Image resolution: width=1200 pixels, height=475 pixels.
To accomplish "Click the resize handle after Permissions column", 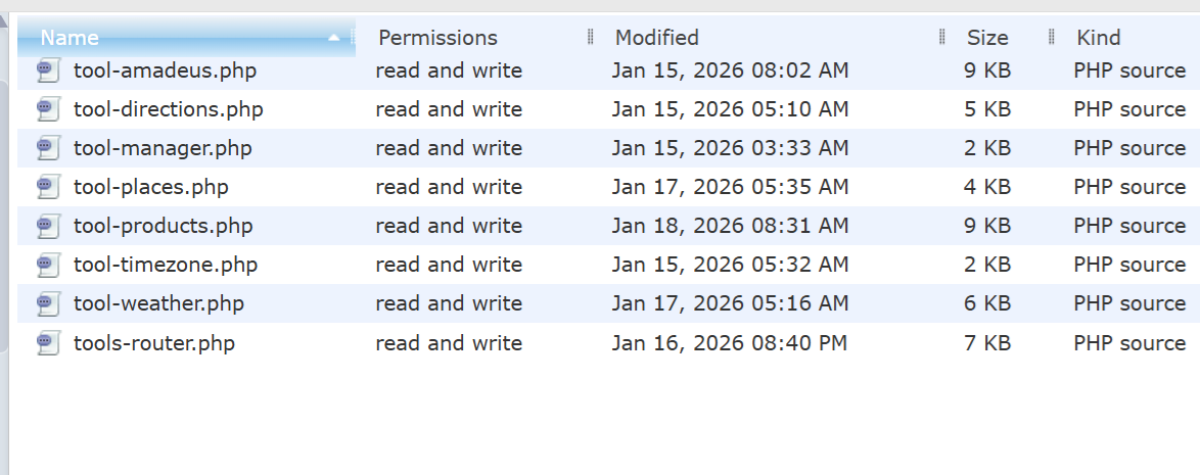I will pos(591,38).
